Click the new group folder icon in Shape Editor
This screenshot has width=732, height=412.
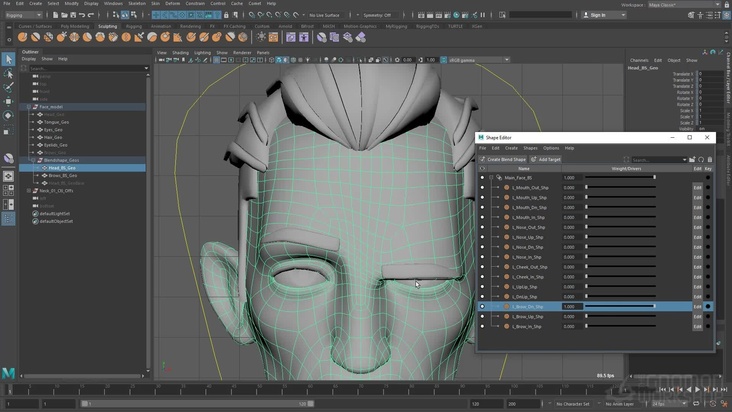[692, 160]
